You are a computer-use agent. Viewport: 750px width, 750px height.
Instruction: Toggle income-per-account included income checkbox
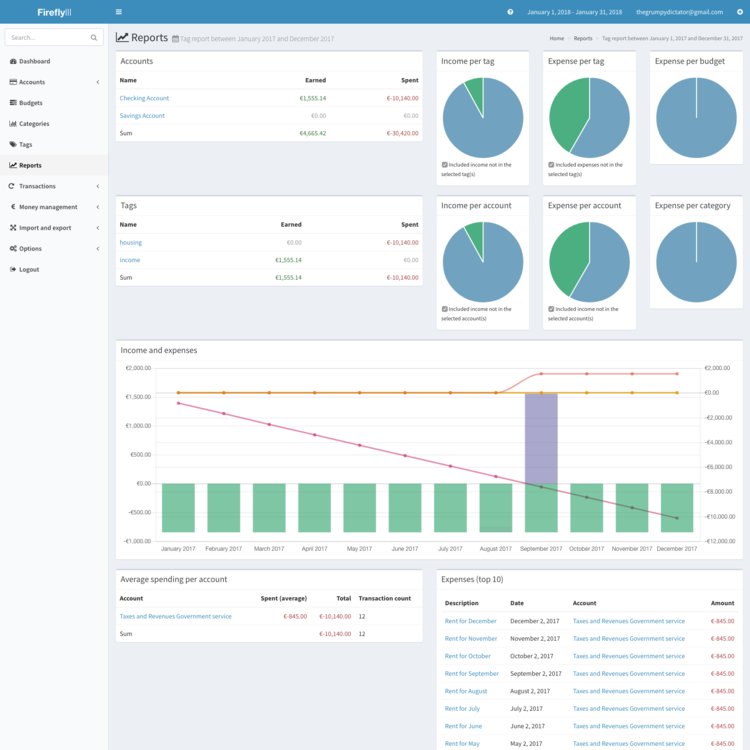pos(445,309)
